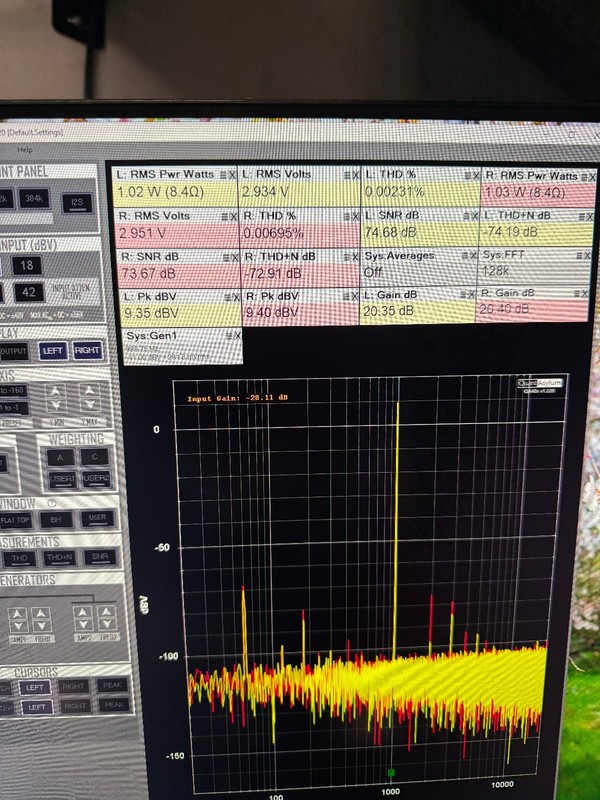This screenshot has height=800, width=600.
Task: Click the green marker at 1000 Hz
Action: tap(391, 773)
